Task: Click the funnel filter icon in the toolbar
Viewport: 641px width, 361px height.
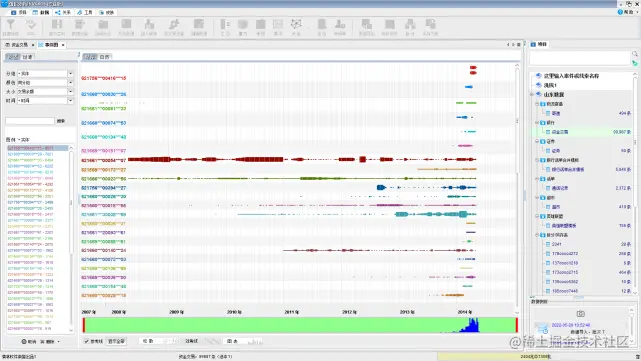Action: tap(11, 25)
